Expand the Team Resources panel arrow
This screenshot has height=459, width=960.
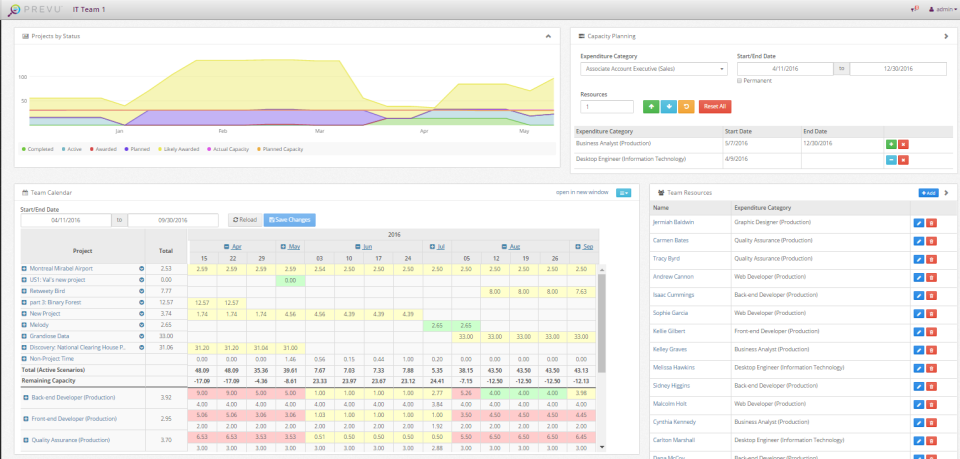(x=946, y=193)
